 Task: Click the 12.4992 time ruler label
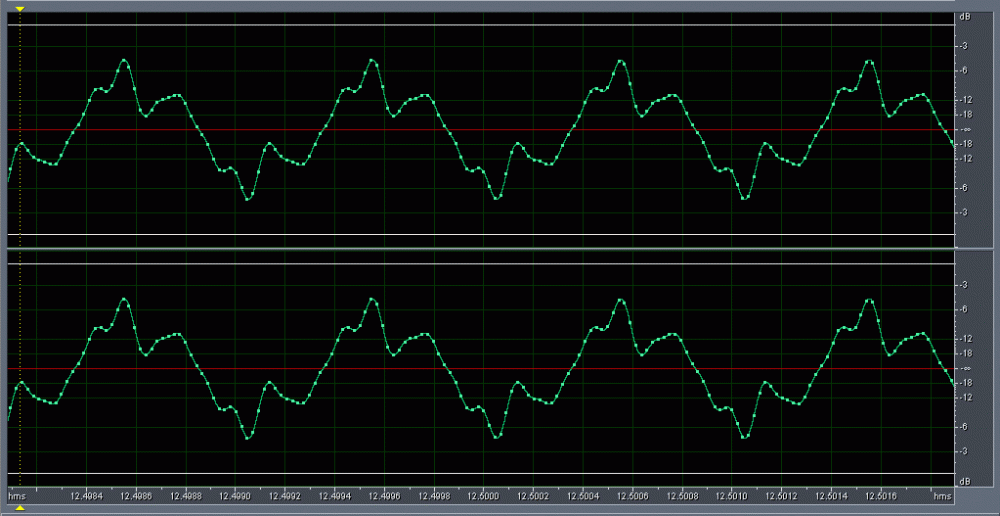point(284,495)
